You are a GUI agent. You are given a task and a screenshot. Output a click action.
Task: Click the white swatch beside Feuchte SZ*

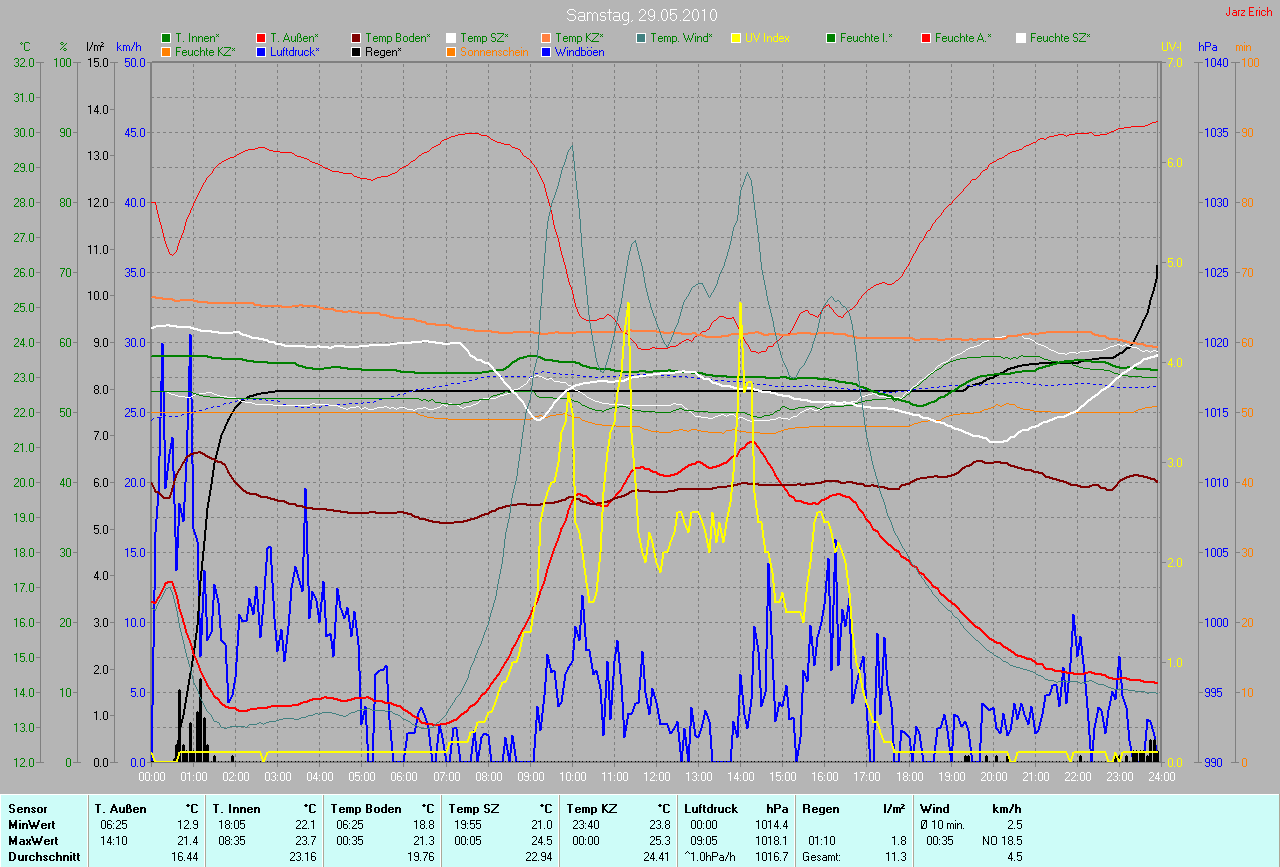point(1021,38)
